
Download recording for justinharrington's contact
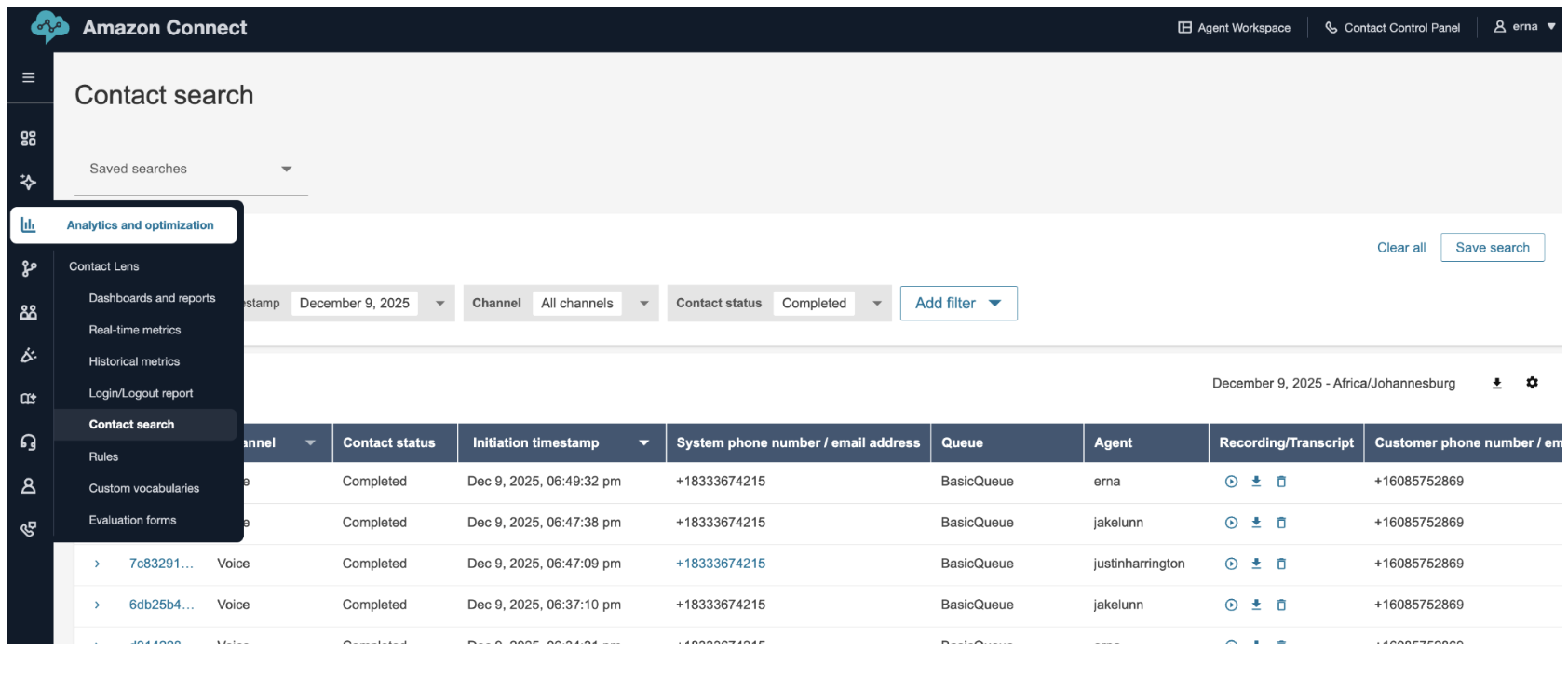pyautogui.click(x=1256, y=564)
